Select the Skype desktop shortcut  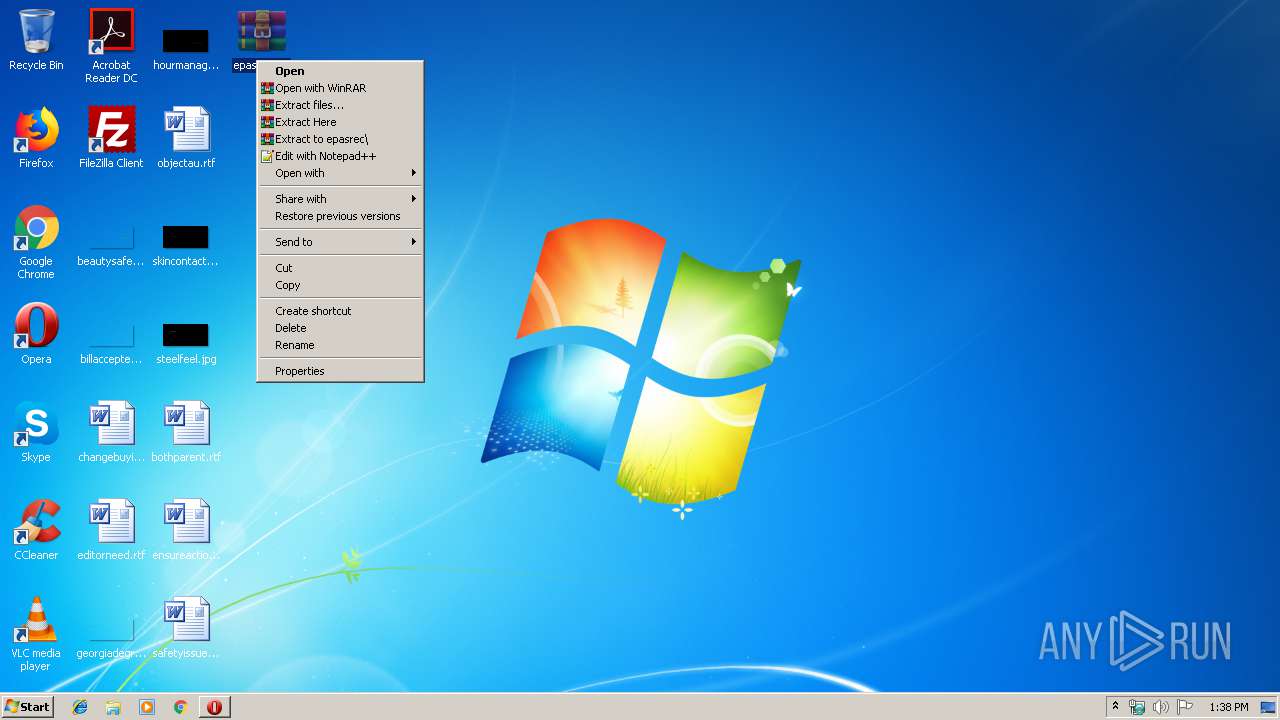36,432
